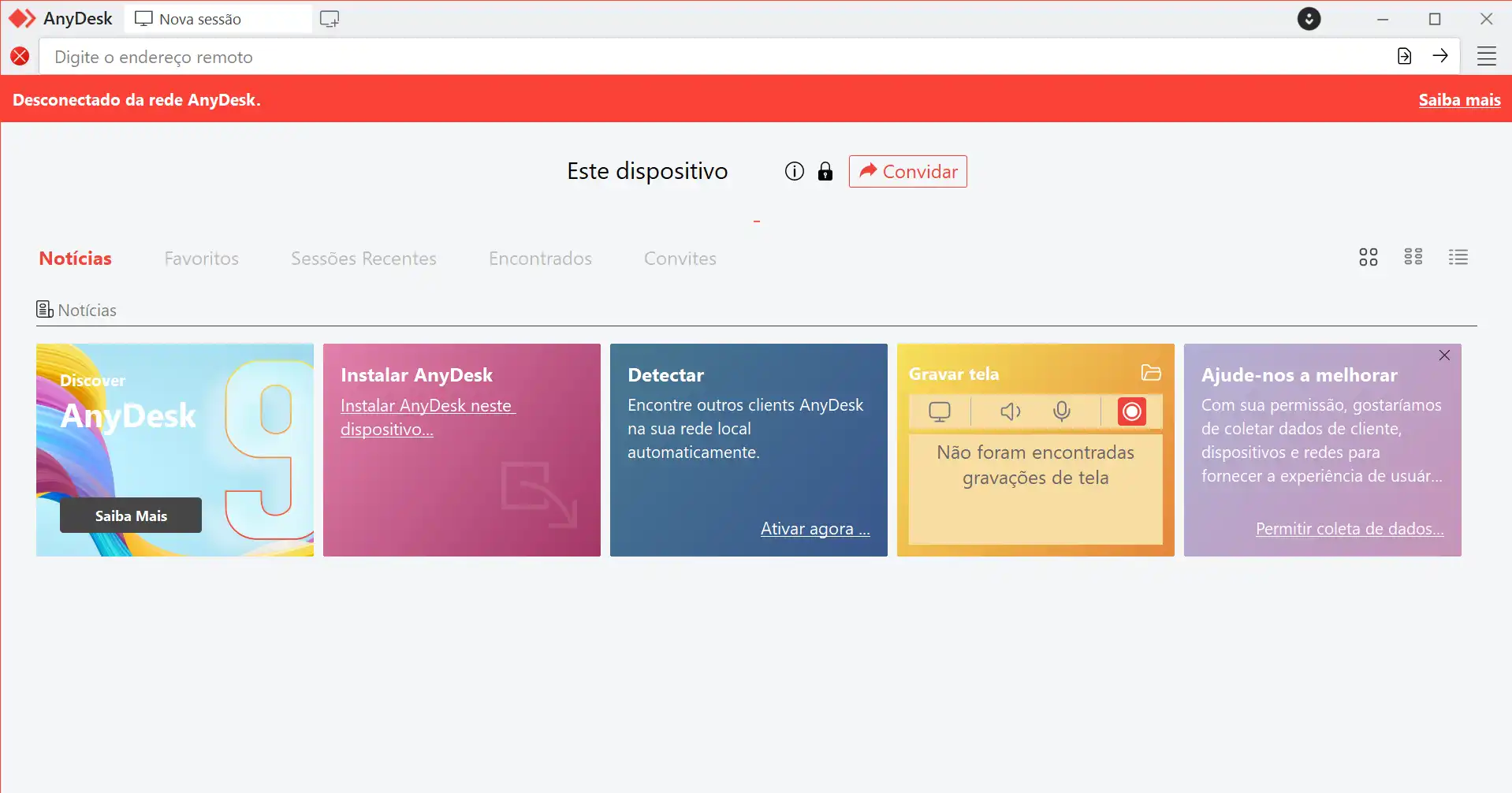Click the padlock security icon
The height and width of the screenshot is (793, 1512).
825,171
